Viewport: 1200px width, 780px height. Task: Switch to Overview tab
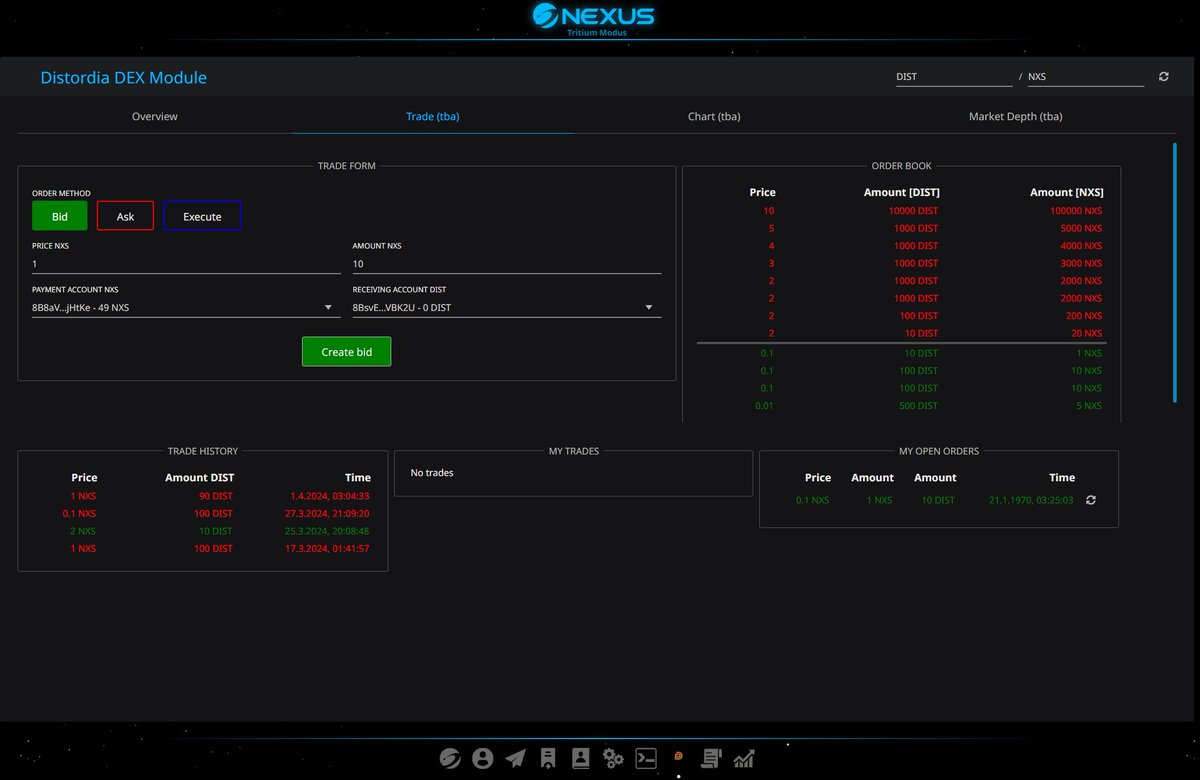155,116
